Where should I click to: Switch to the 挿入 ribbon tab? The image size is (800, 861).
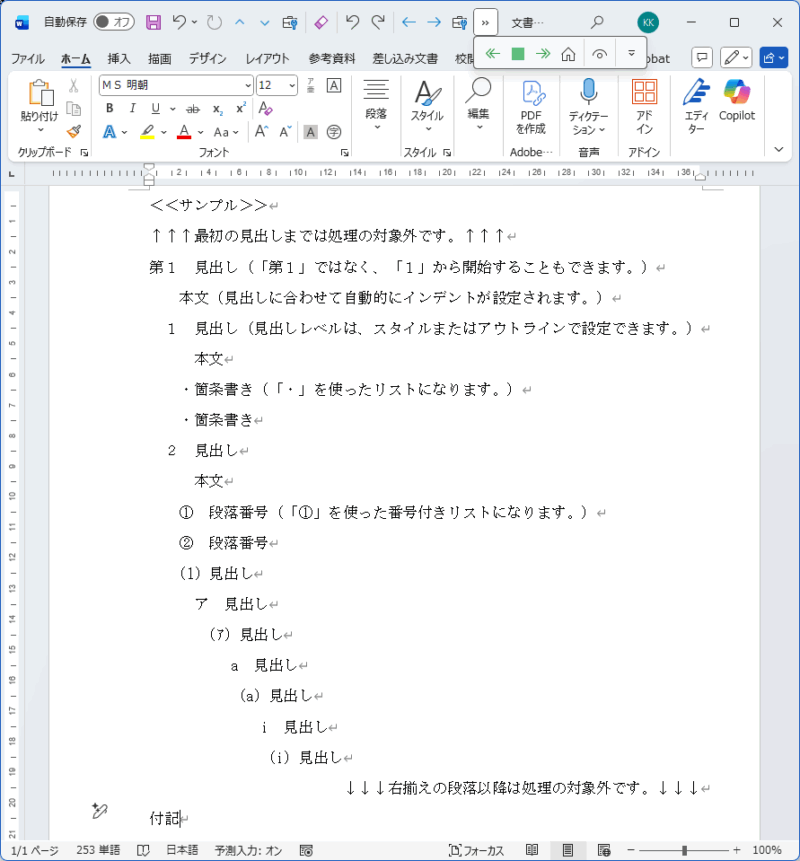point(119,59)
